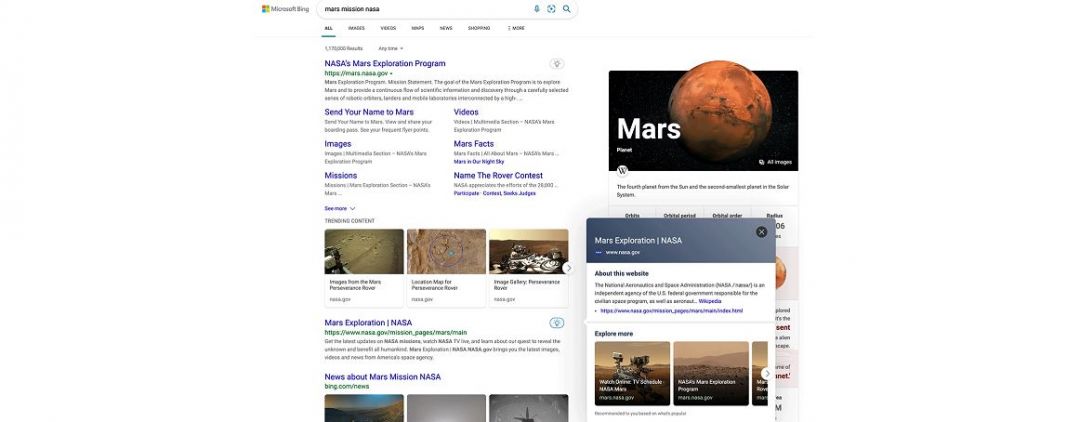The image size is (1080, 422).
Task: Click lightbulb icon beside Mars Exploration | NASA result
Action: click(x=557, y=323)
